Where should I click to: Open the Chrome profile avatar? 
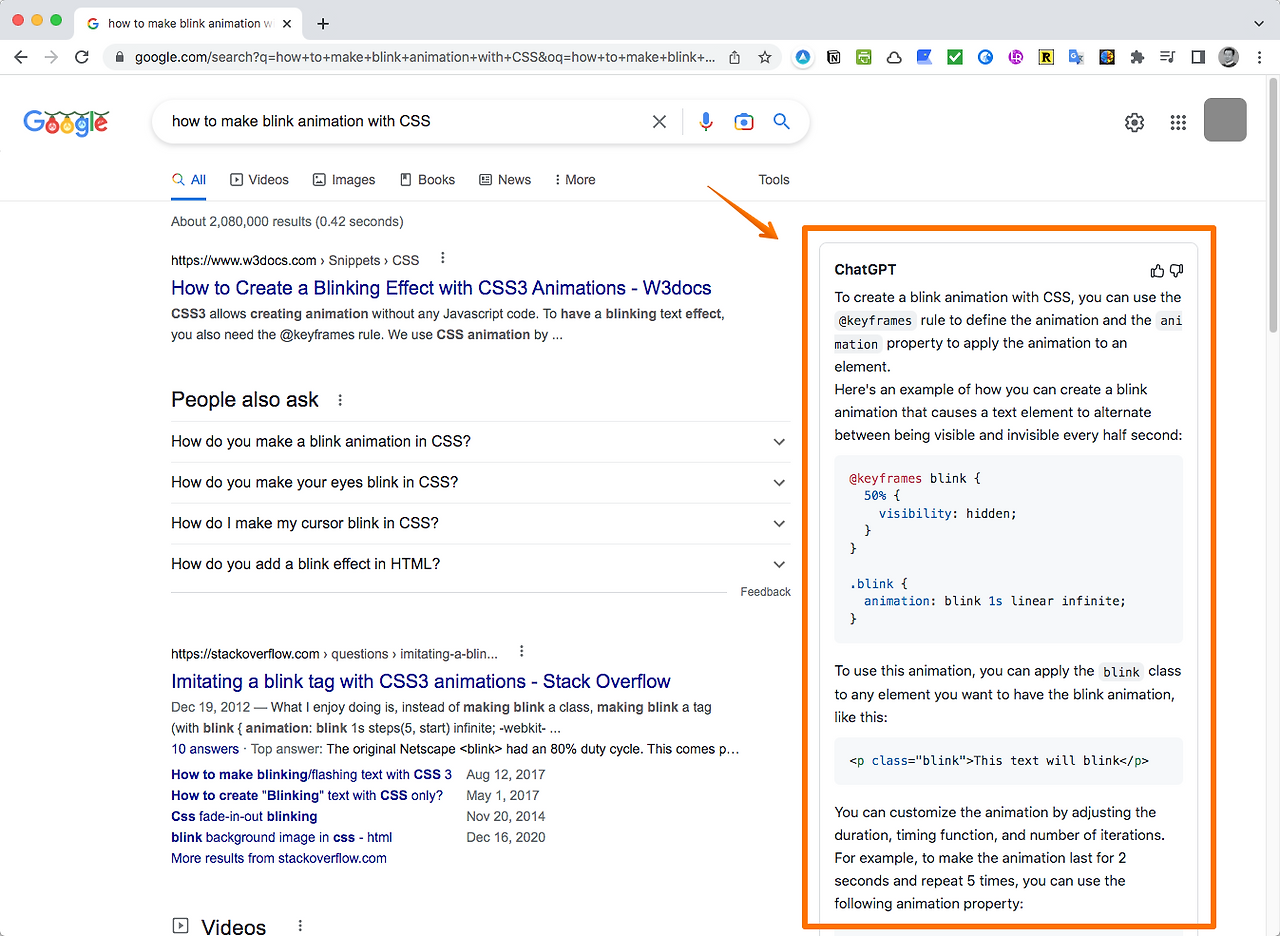point(1229,57)
